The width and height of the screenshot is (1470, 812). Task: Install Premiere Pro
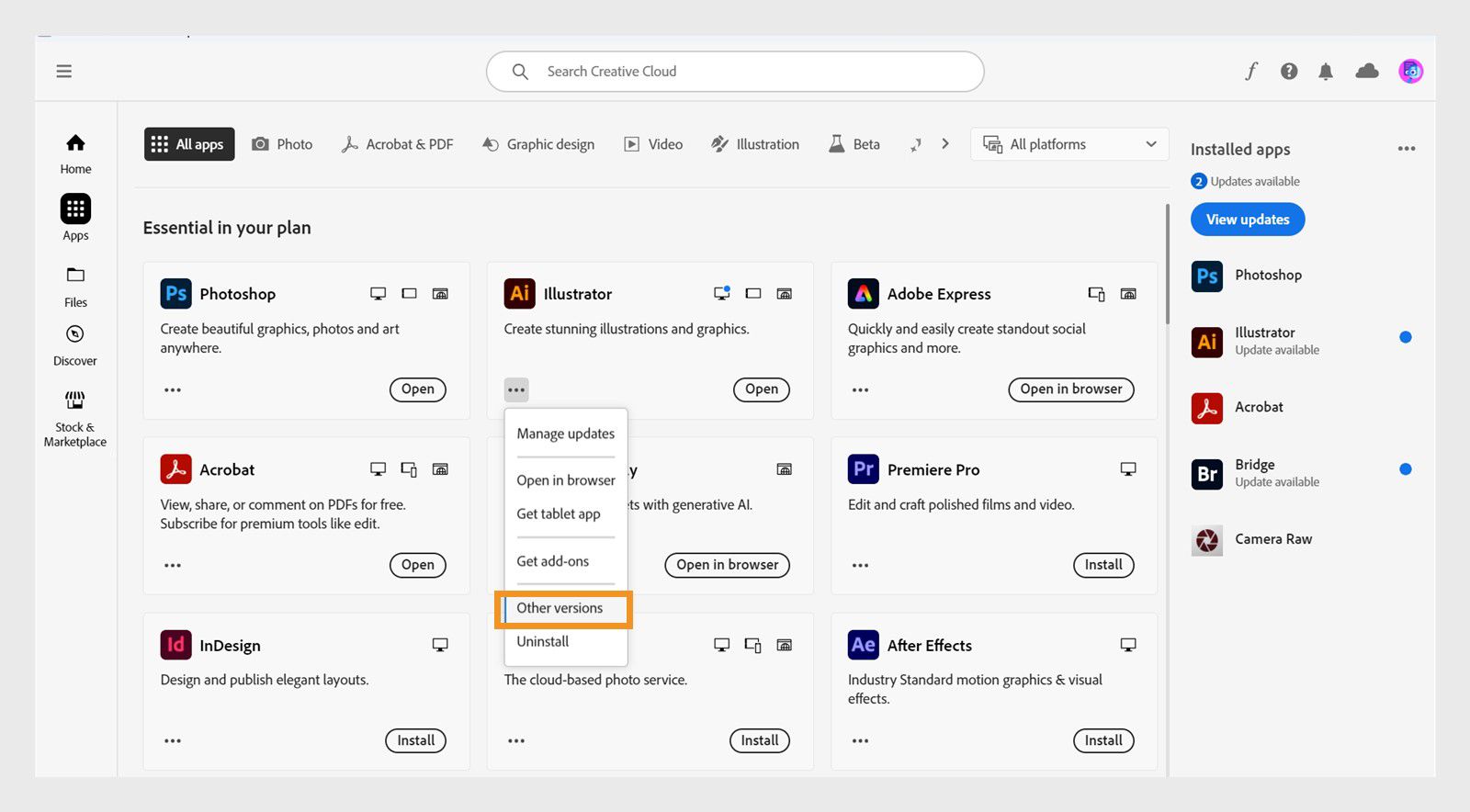[1103, 565]
